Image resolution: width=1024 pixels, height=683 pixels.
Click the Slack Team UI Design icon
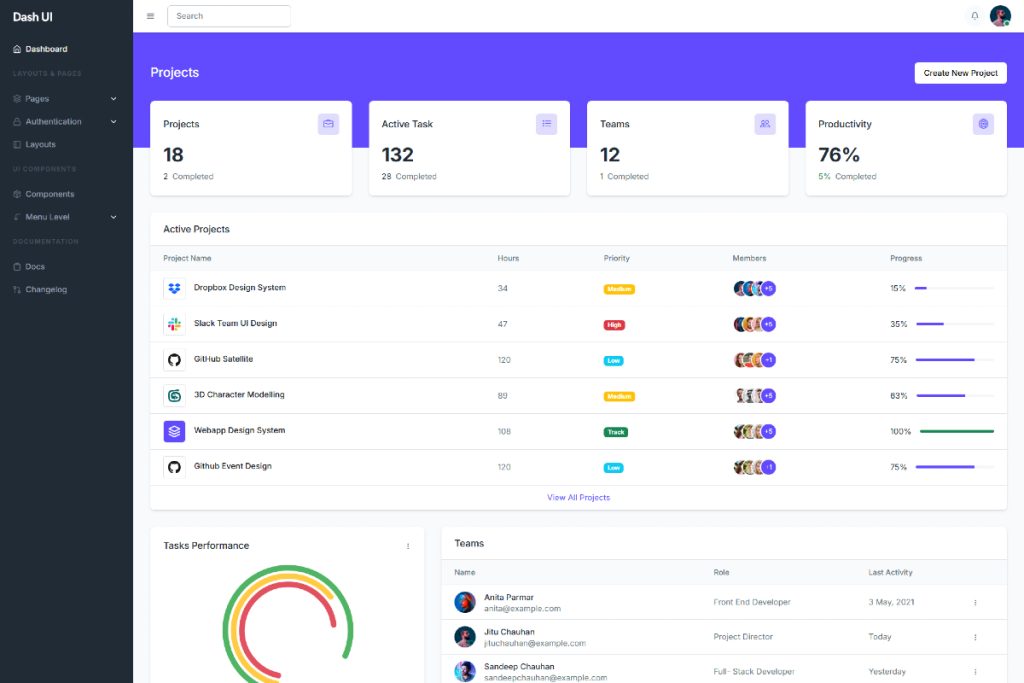(174, 324)
